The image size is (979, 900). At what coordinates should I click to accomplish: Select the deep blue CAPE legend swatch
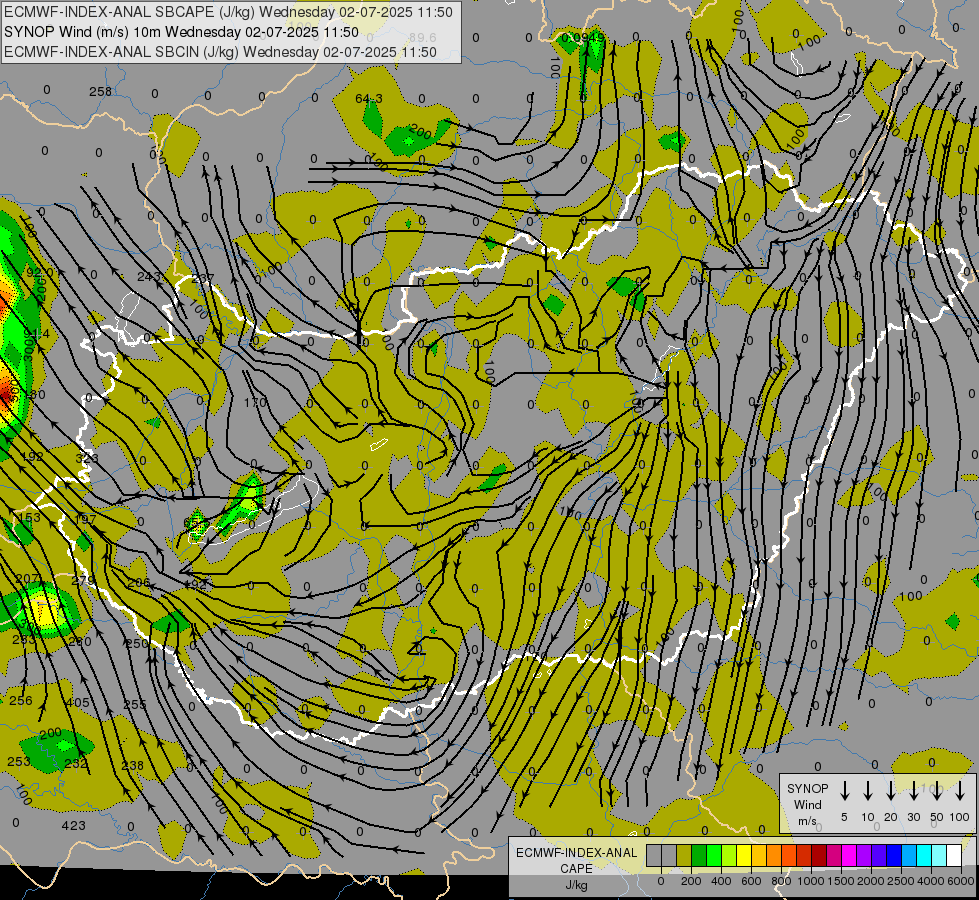[893, 855]
